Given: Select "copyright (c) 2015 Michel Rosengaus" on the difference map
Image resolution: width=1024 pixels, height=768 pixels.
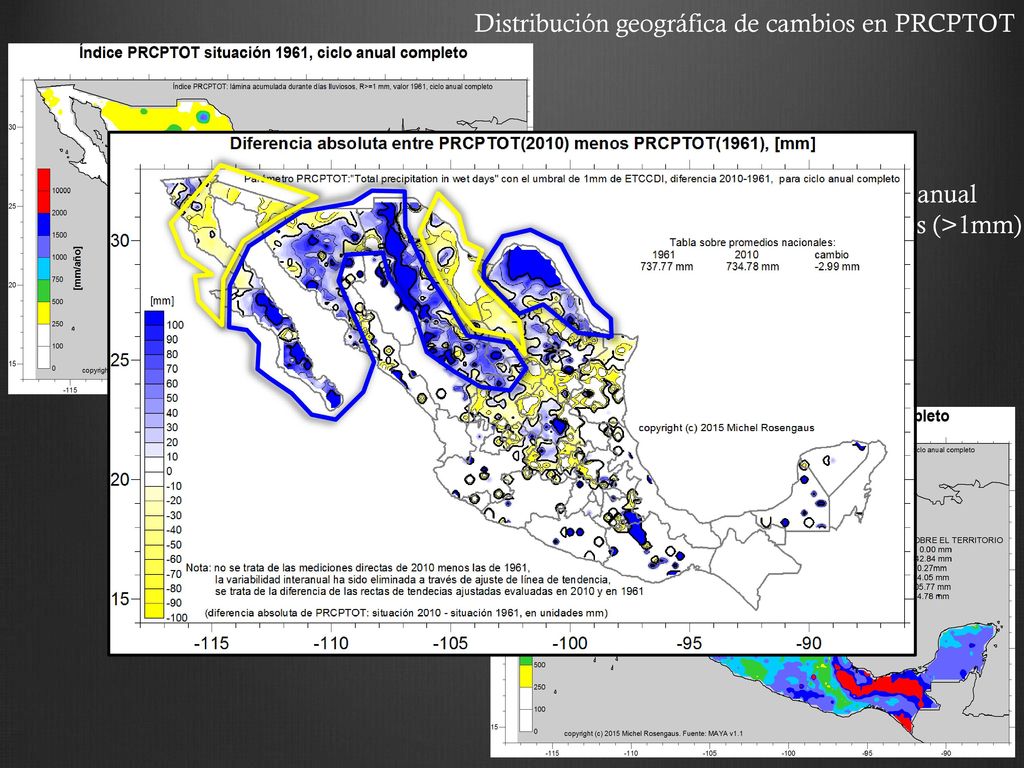Looking at the screenshot, I should pyautogui.click(x=726, y=428).
